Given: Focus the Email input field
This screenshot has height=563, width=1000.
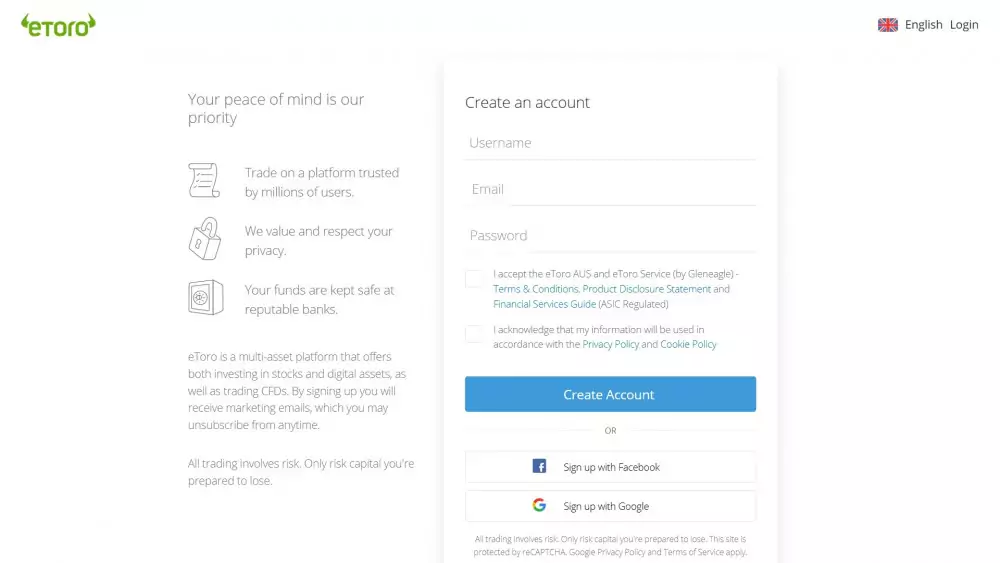Looking at the screenshot, I should [610, 189].
